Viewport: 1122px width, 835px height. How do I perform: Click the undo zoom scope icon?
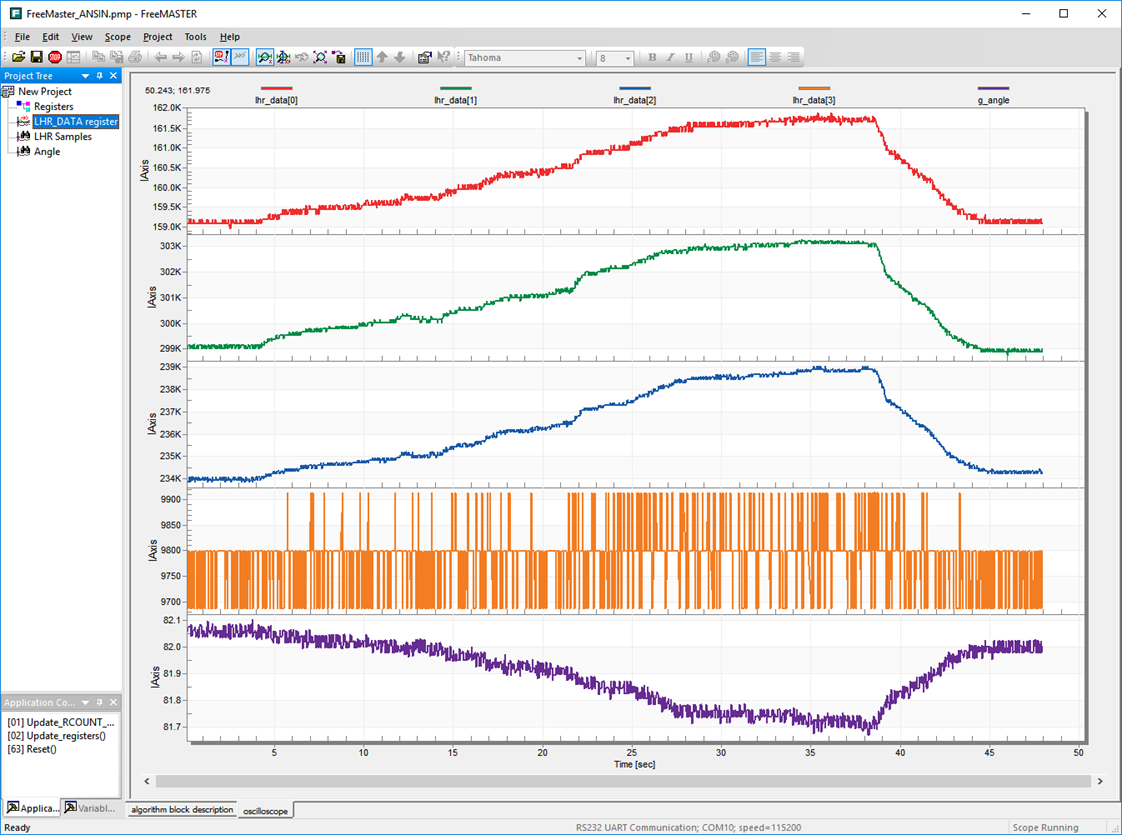[302, 57]
